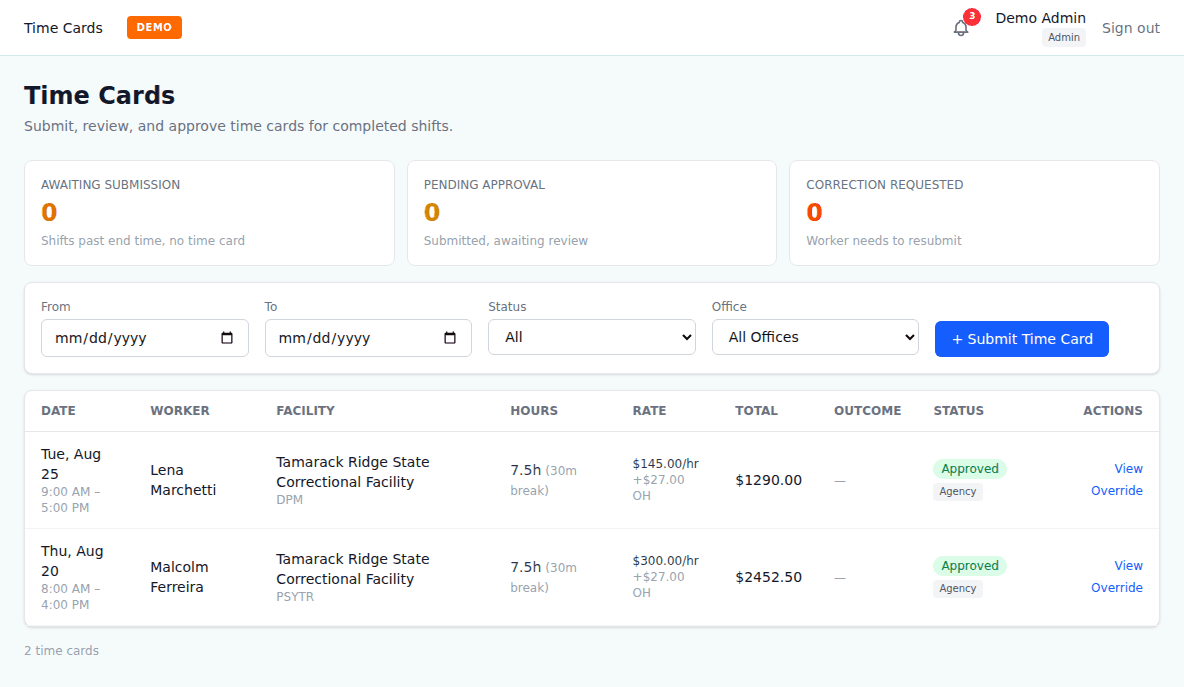Click the ACTIONS column header
The width and height of the screenshot is (1184, 687).
coord(1113,411)
